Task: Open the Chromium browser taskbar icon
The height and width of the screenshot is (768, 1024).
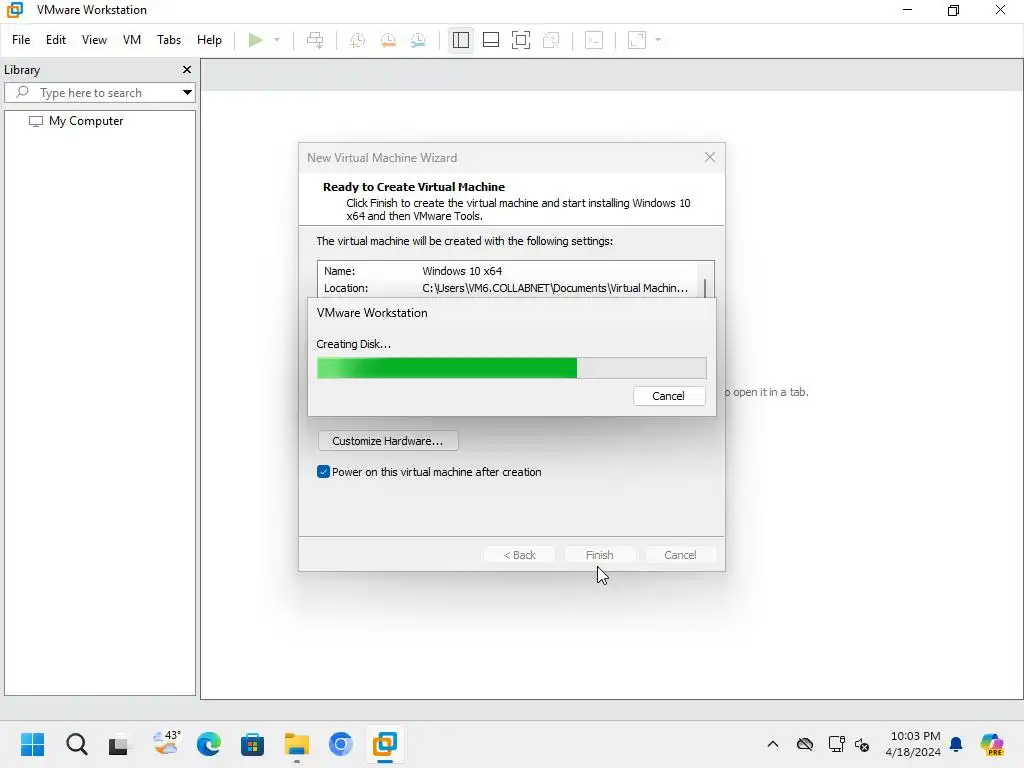Action: click(x=340, y=744)
